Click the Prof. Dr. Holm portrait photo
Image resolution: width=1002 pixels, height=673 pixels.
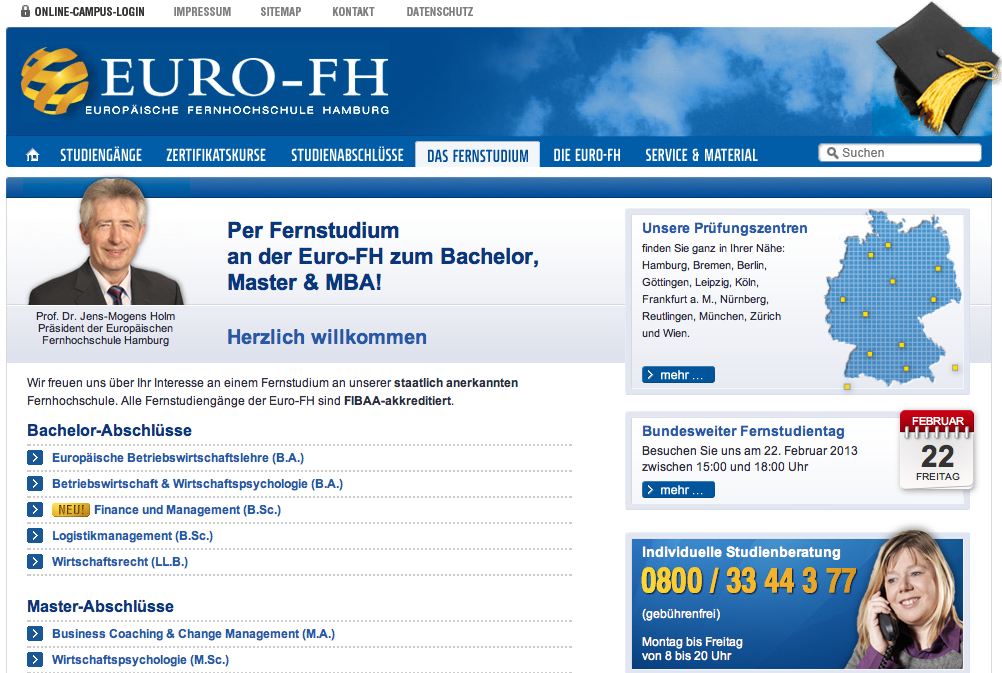coord(106,242)
